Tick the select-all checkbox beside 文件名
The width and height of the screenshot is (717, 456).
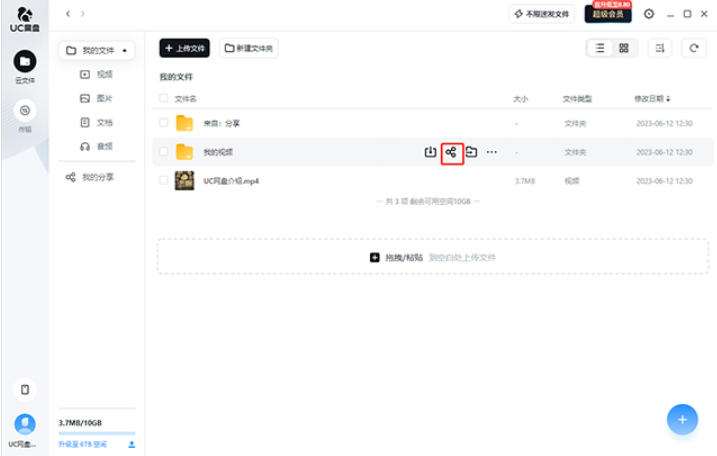(x=164, y=99)
